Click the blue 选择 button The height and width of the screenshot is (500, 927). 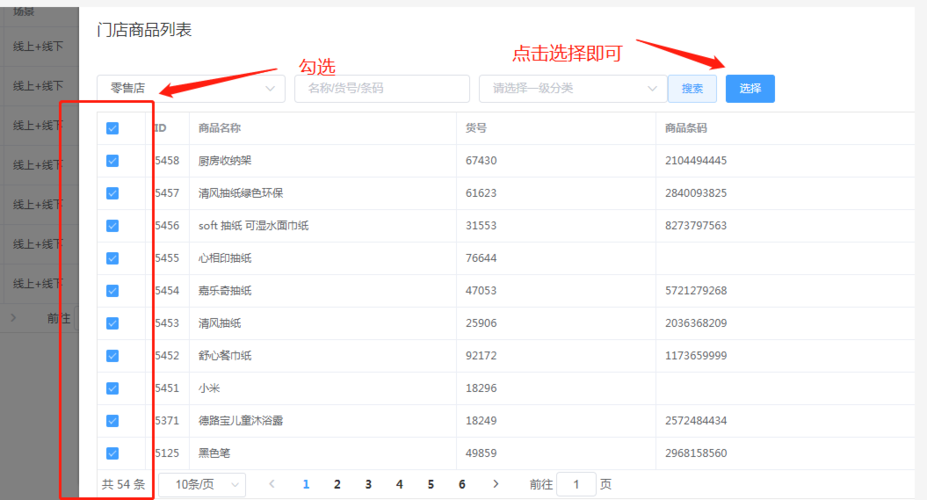750,89
